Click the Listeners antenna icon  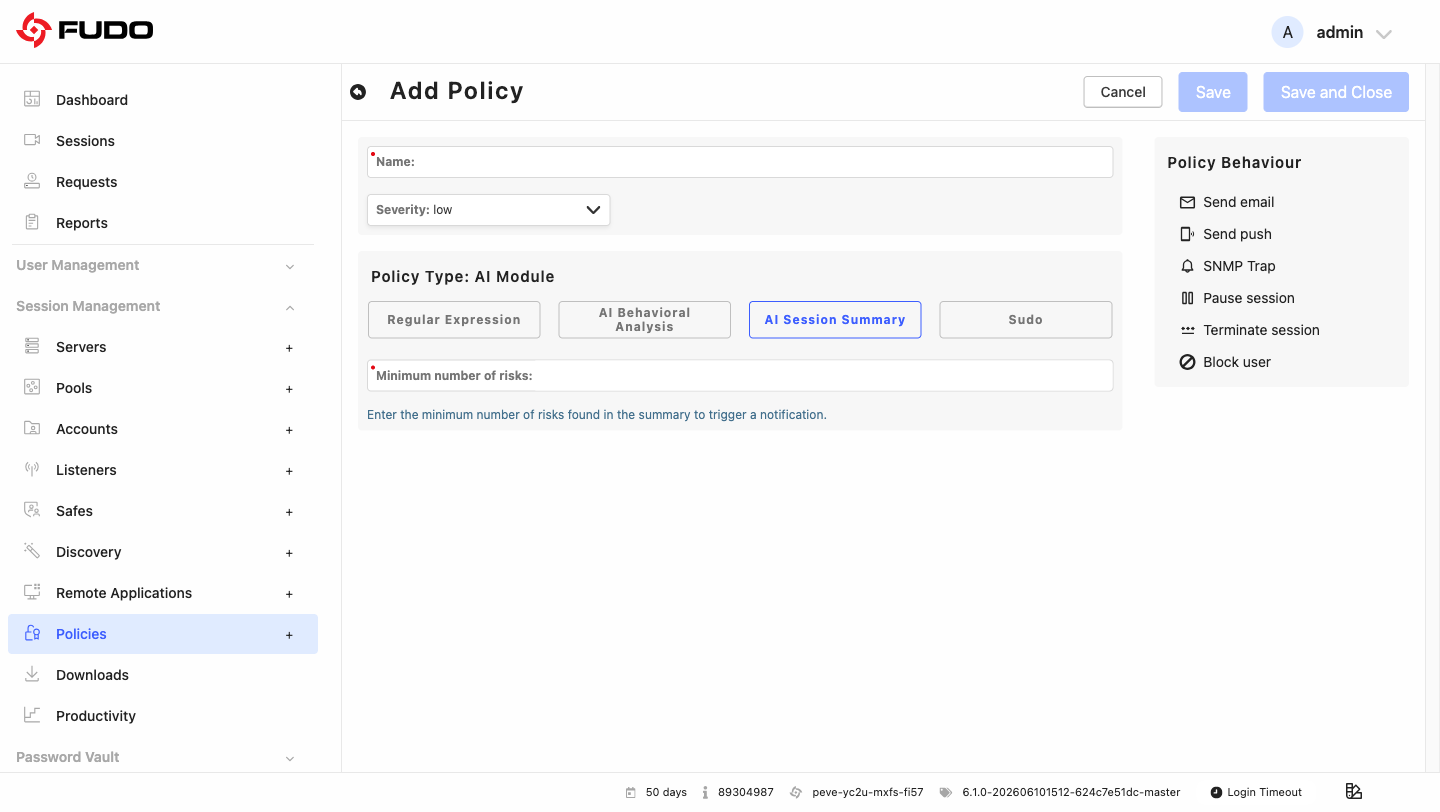(x=32, y=469)
